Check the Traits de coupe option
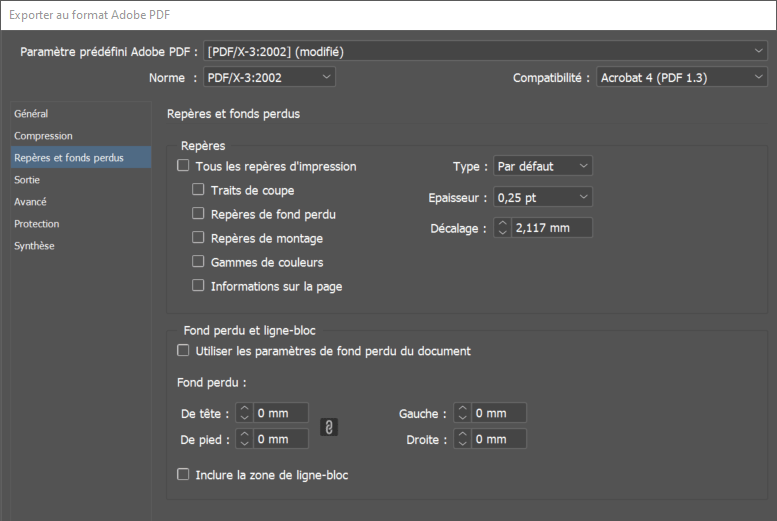The image size is (777, 521). pos(199,190)
